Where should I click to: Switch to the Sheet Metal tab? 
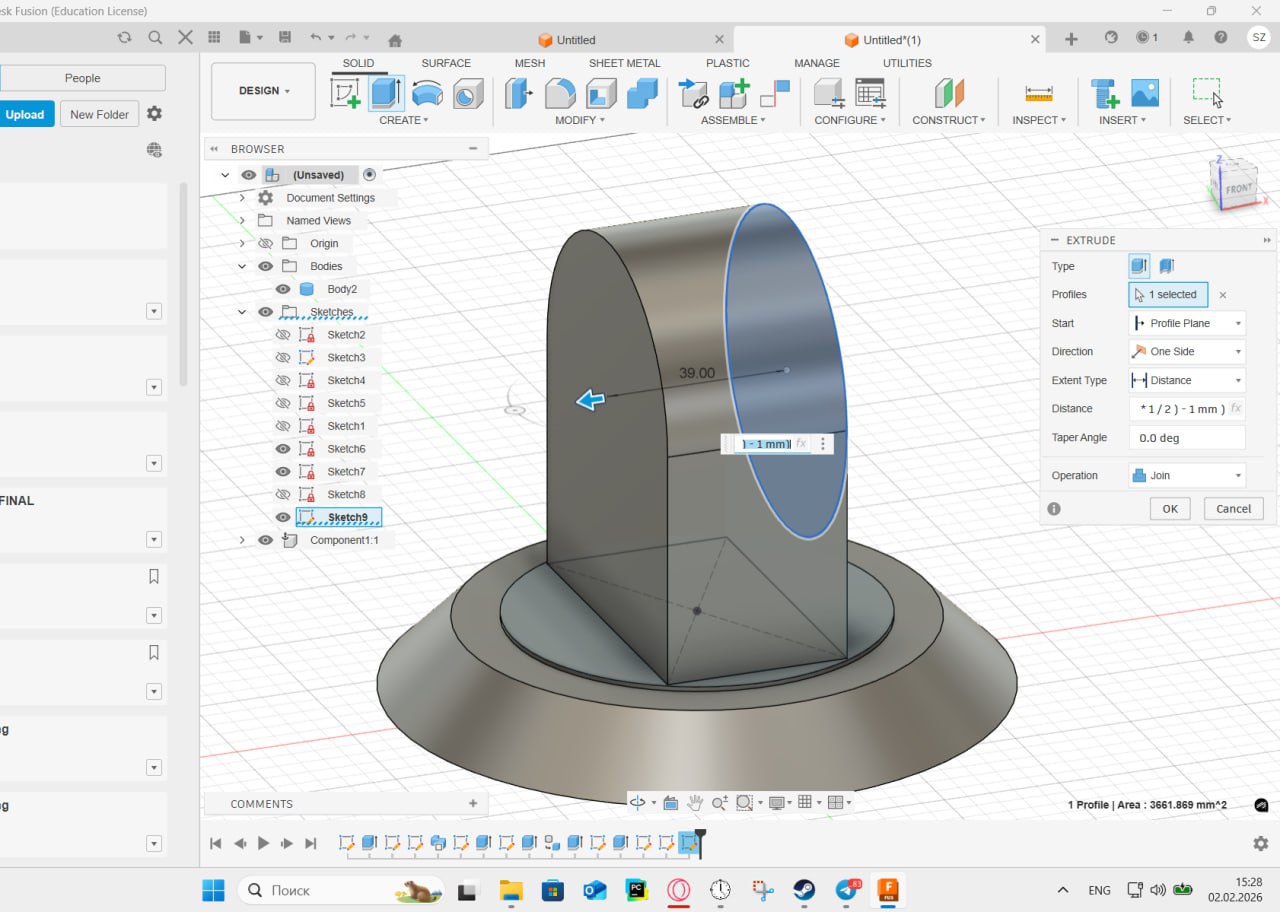pos(624,63)
